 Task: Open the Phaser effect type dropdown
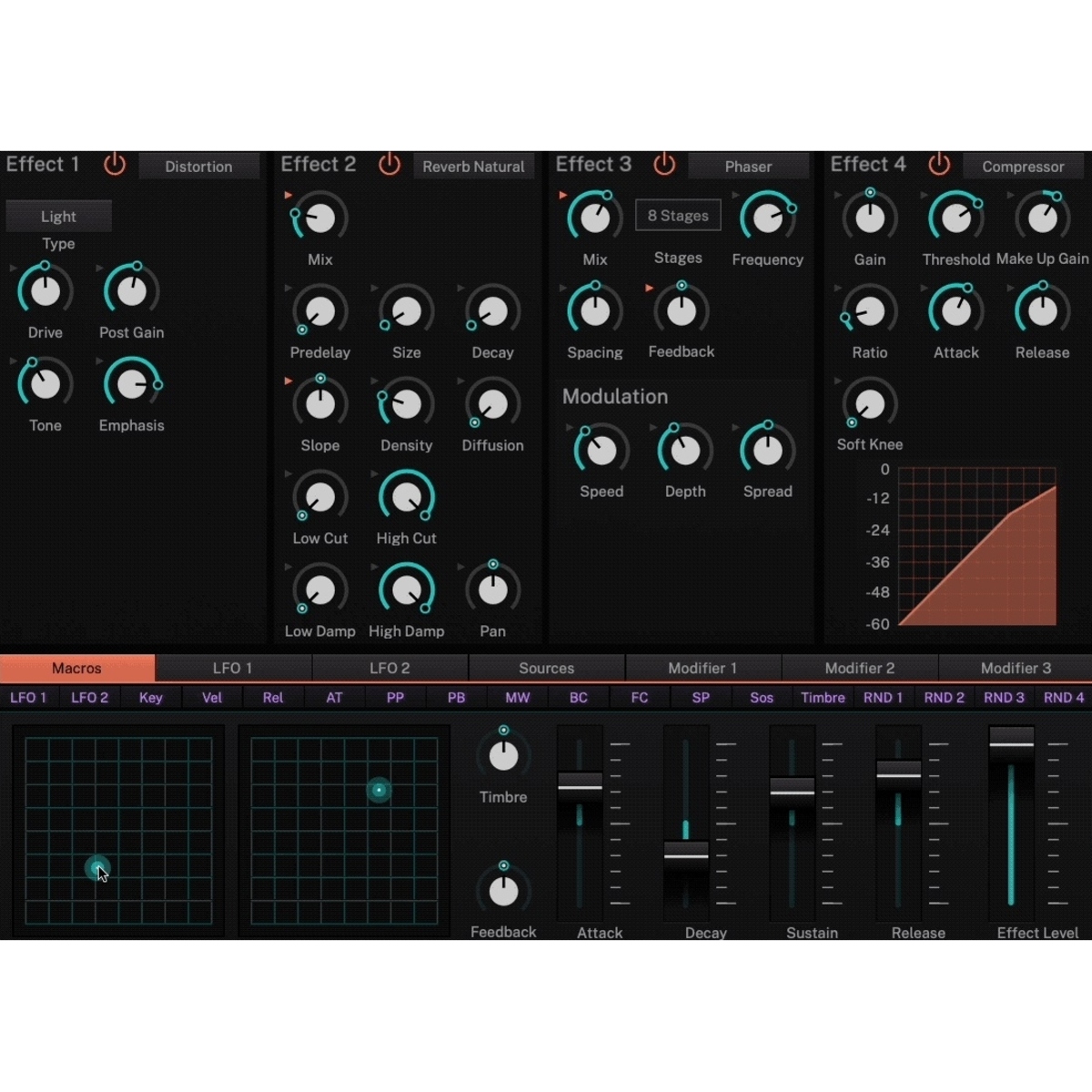pos(748,167)
